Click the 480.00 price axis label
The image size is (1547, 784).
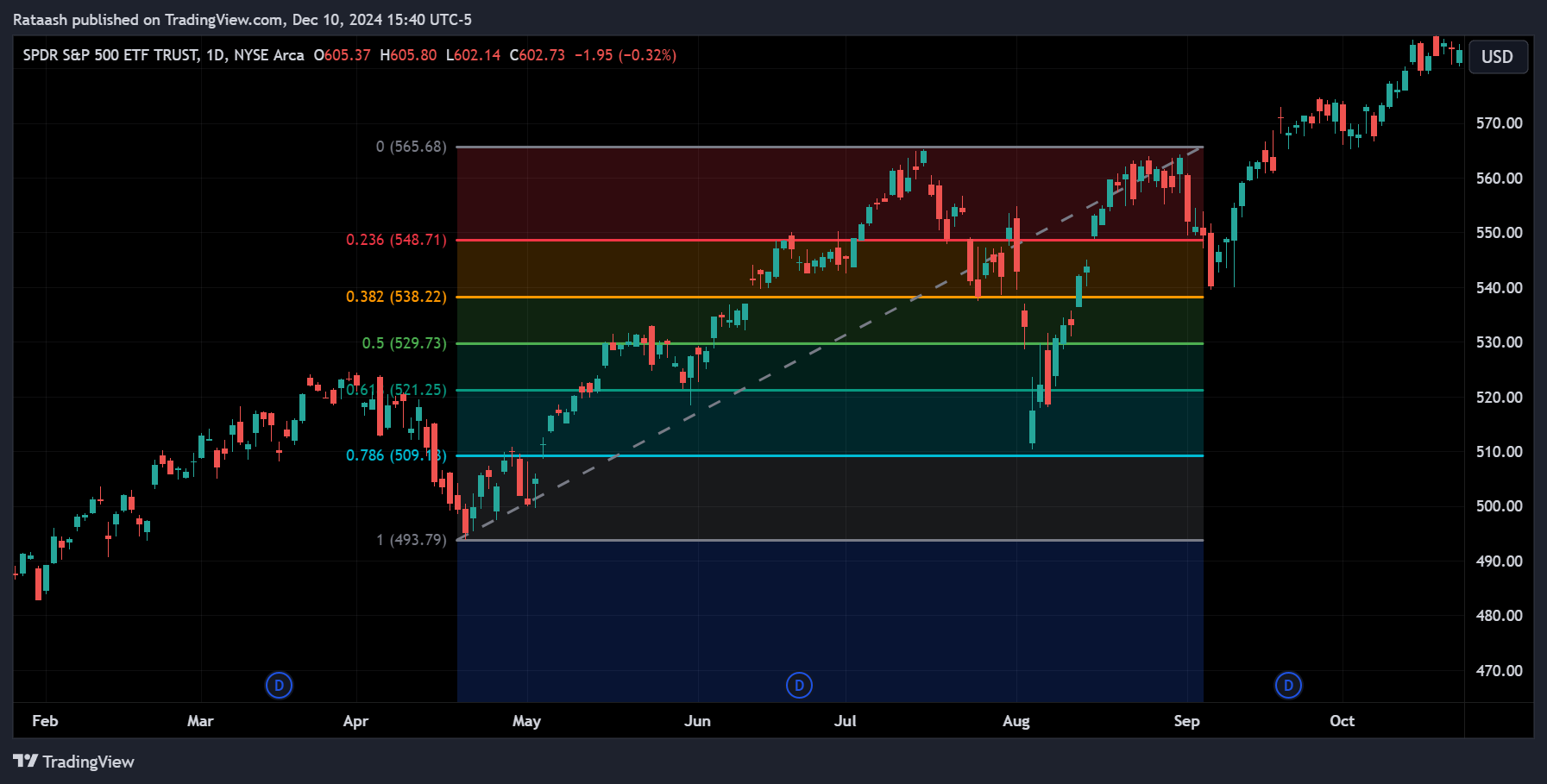1500,616
